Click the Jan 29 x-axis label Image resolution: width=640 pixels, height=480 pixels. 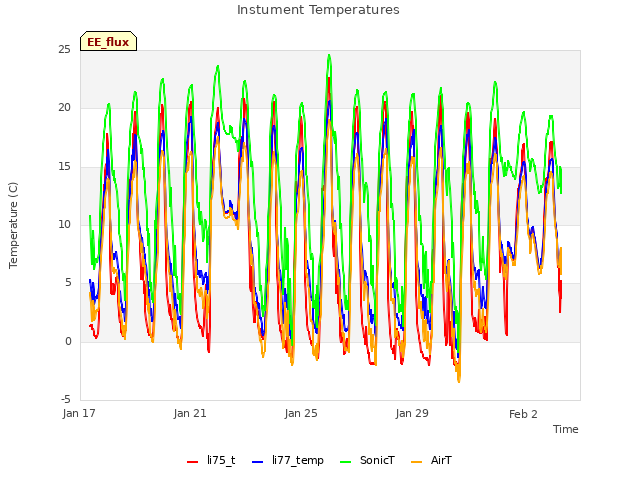412,413
